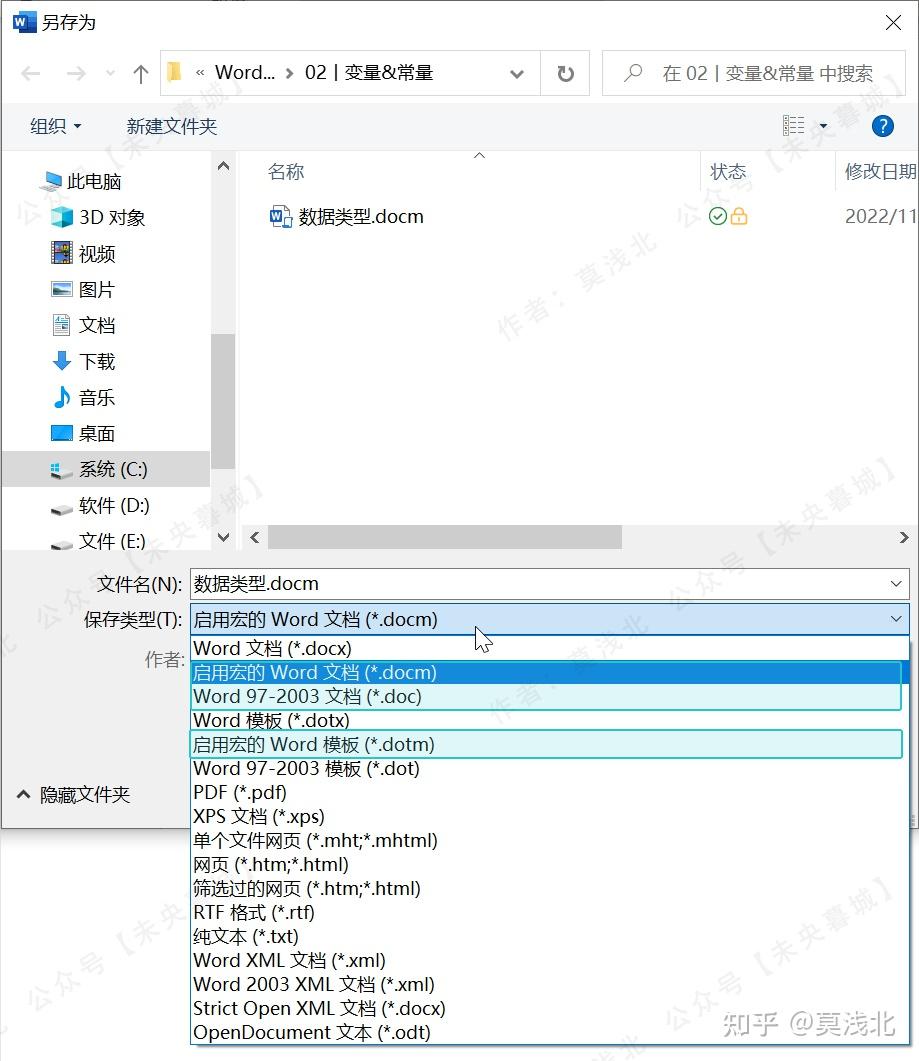Refresh the current folder view
The width and height of the screenshot is (919, 1061).
point(565,73)
